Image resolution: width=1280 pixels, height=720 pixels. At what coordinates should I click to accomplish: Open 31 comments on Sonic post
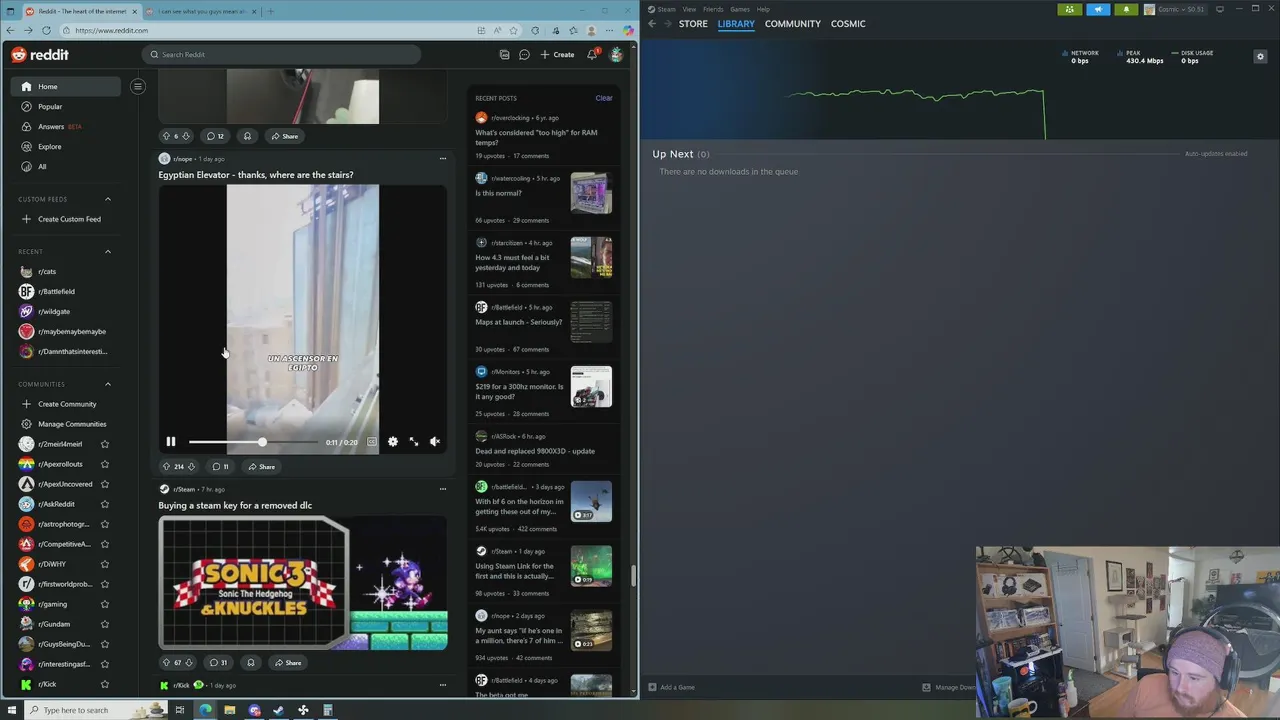(x=218, y=662)
